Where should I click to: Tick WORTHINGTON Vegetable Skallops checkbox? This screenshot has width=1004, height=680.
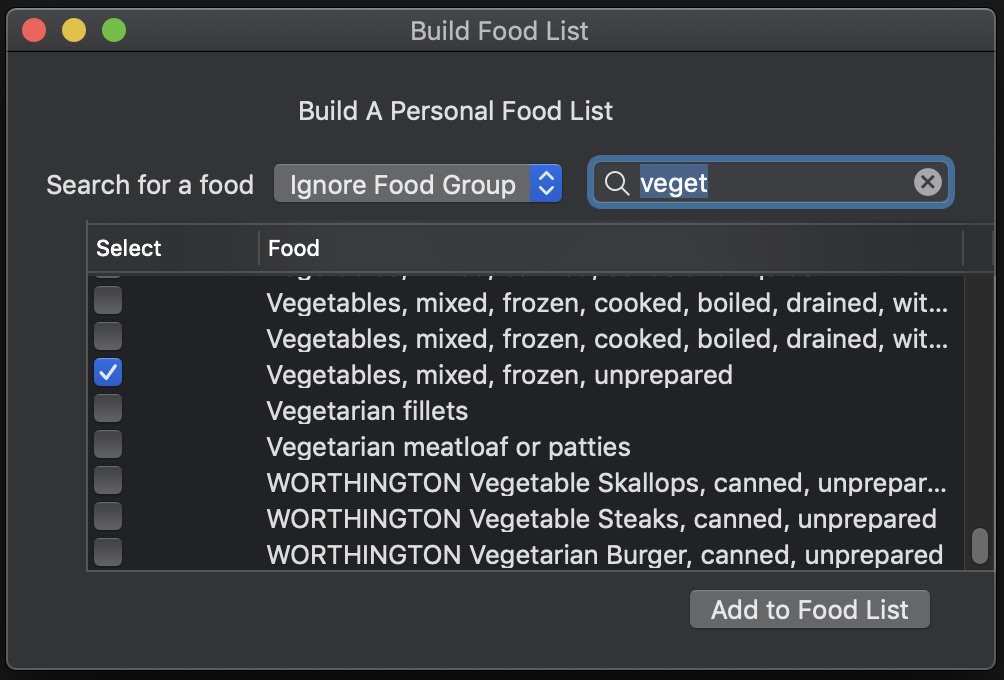point(108,481)
